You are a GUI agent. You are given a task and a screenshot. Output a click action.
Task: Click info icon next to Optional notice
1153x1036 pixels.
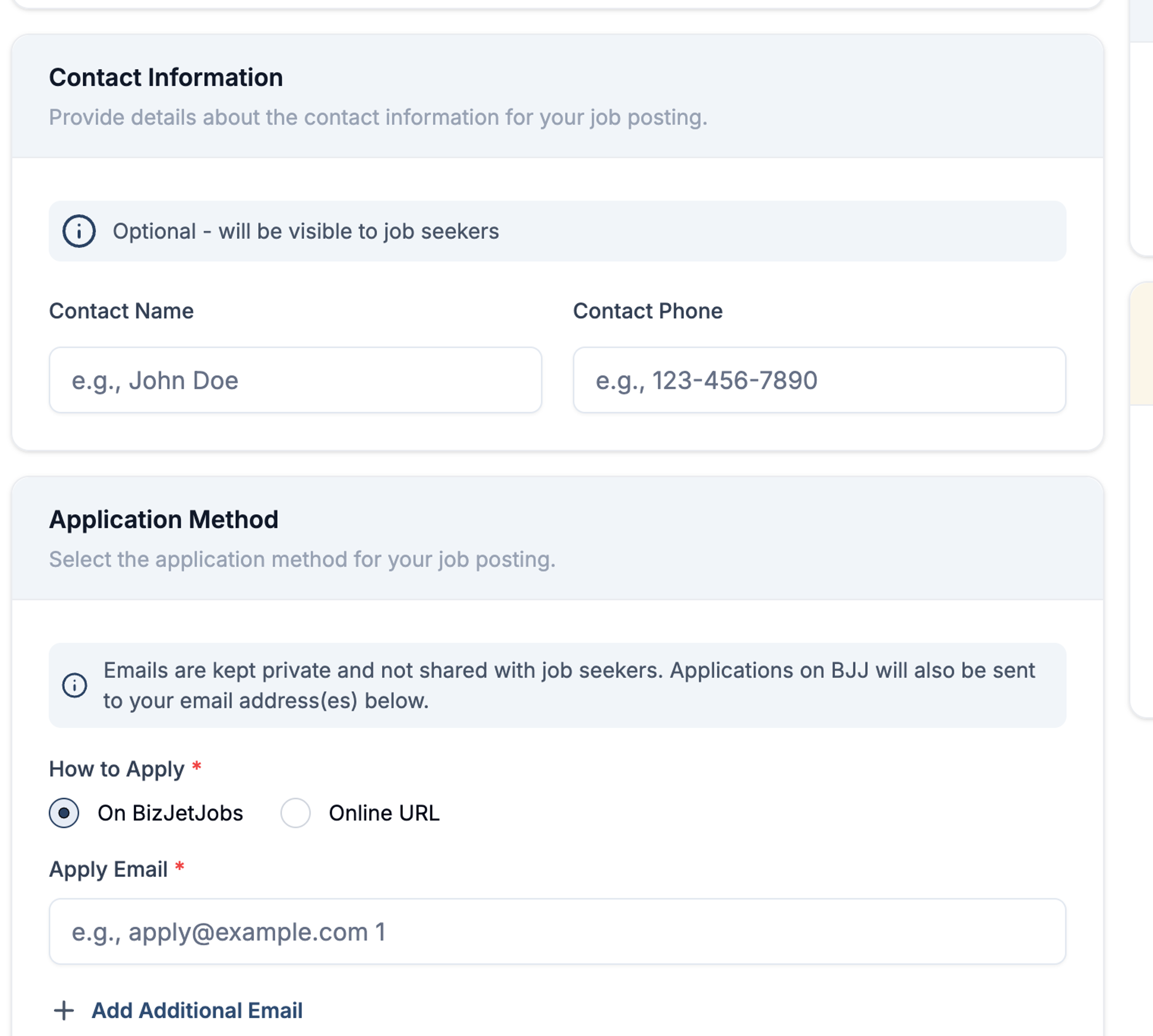79,231
